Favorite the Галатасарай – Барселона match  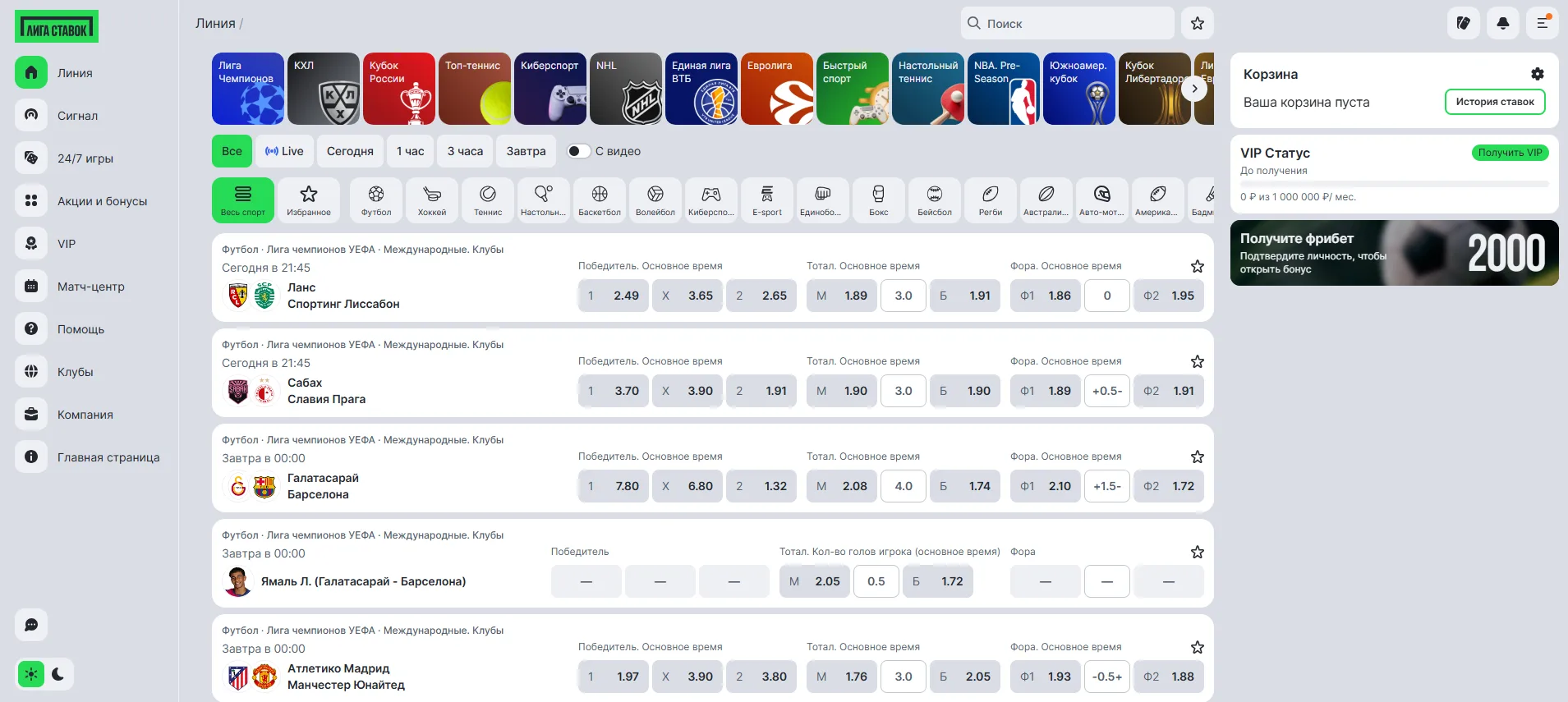pyautogui.click(x=1198, y=457)
